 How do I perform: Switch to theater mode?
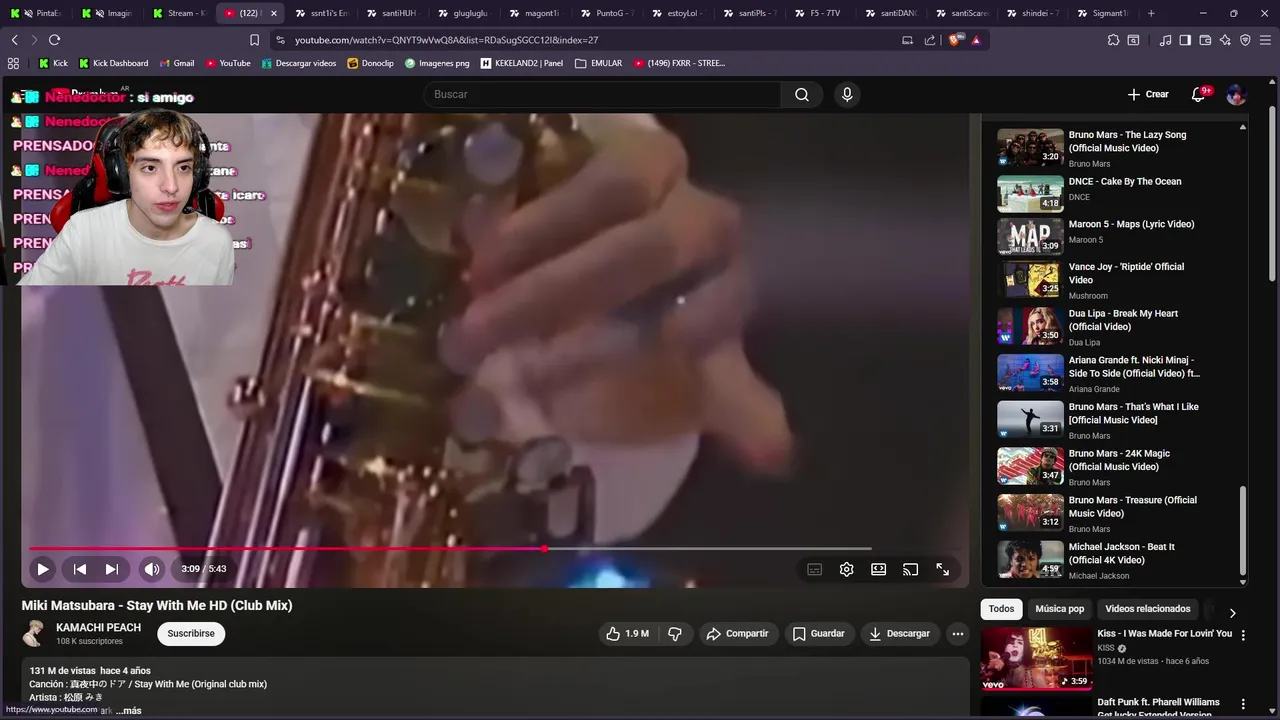[878, 569]
